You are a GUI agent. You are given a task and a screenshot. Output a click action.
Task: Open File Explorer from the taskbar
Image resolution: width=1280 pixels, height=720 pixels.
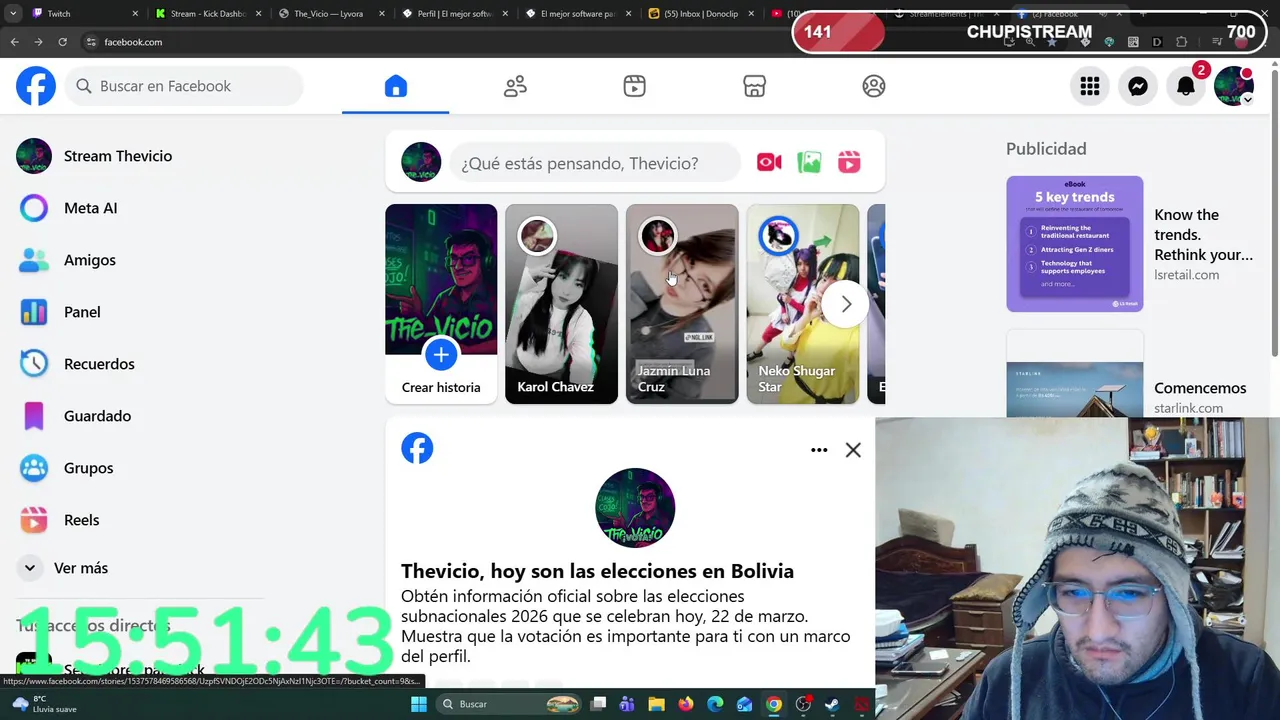click(656, 704)
